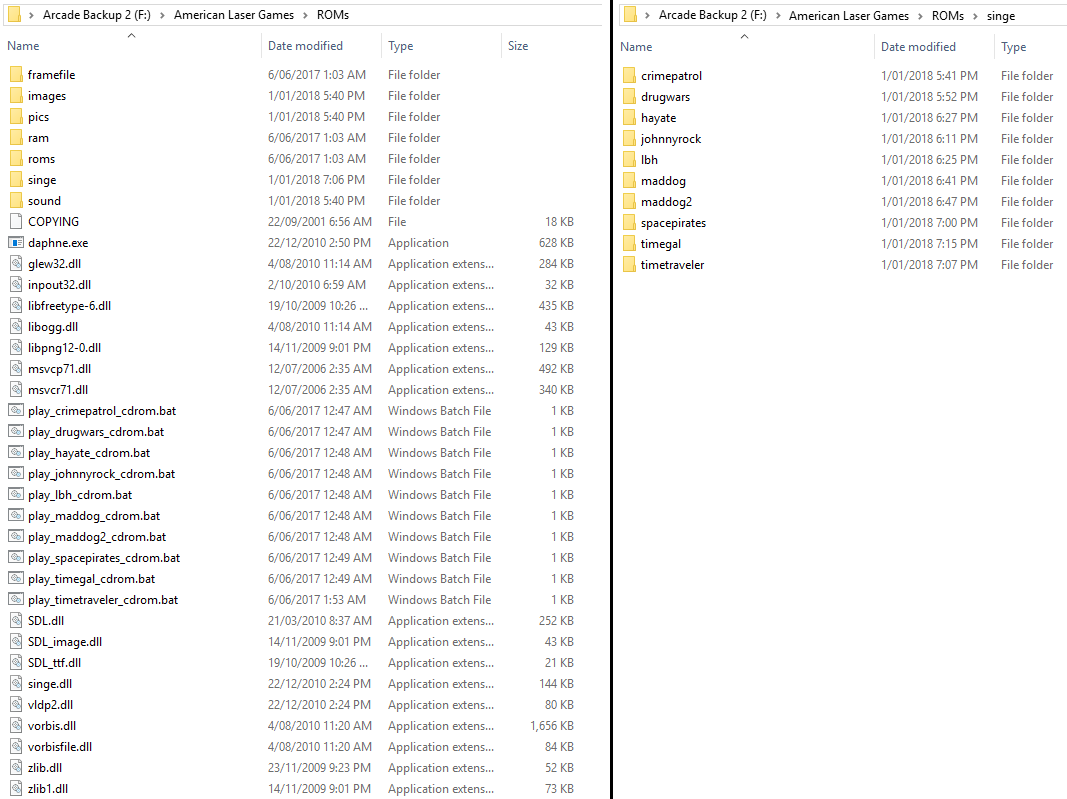This screenshot has height=799, width=1067.
Task: Go to American Laser Games in the left window address bar
Action: click(x=234, y=15)
